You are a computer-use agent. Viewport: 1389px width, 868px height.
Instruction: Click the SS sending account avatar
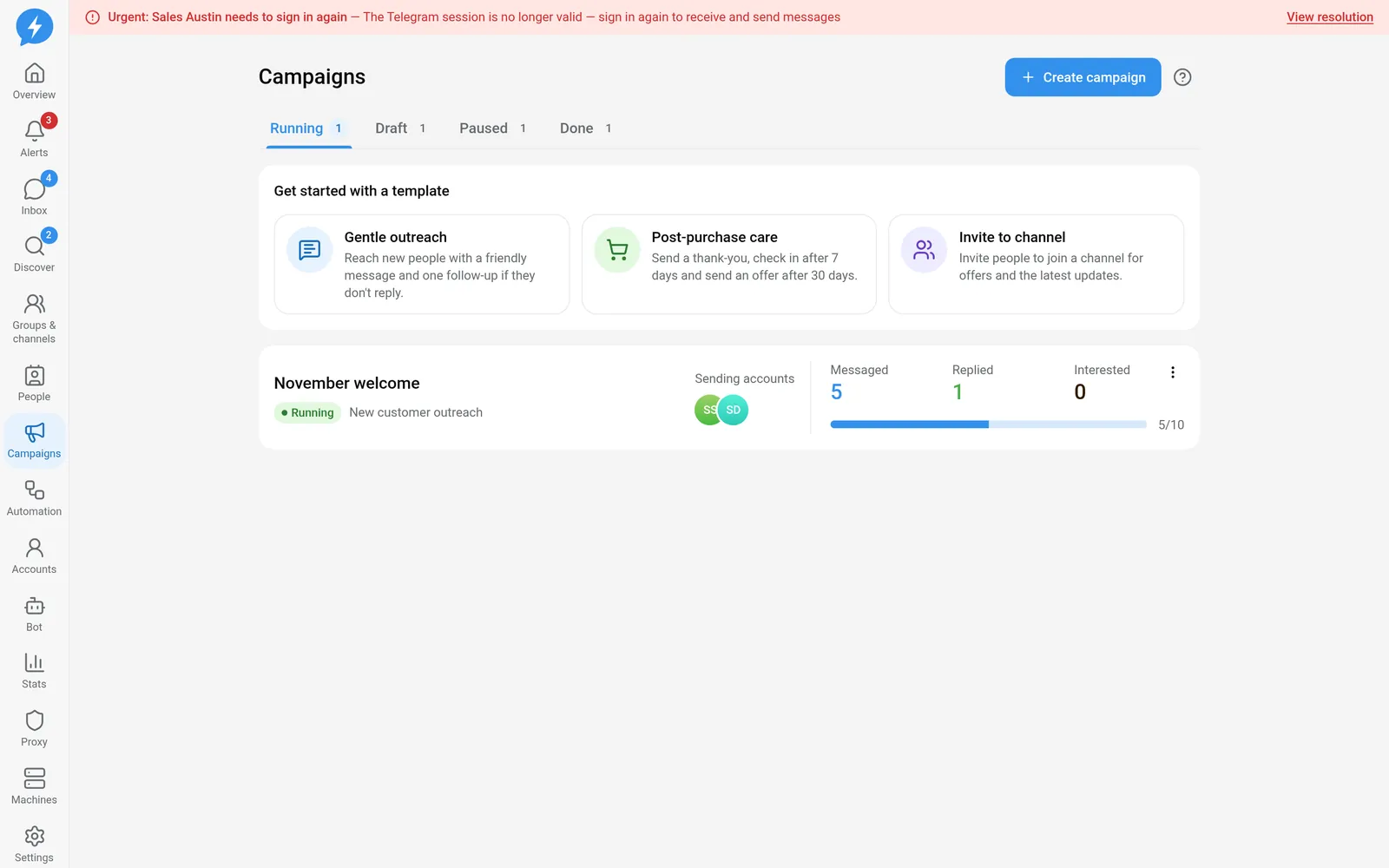pyautogui.click(x=708, y=411)
